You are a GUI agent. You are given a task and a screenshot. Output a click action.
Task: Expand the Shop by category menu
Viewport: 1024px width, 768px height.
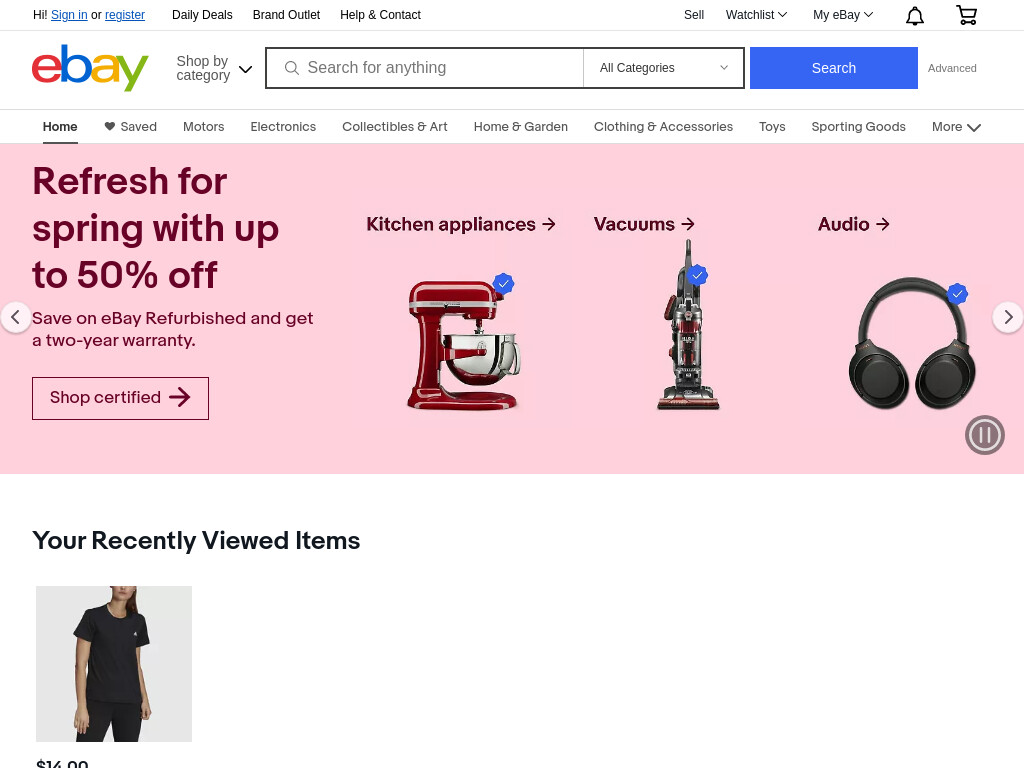(x=214, y=68)
